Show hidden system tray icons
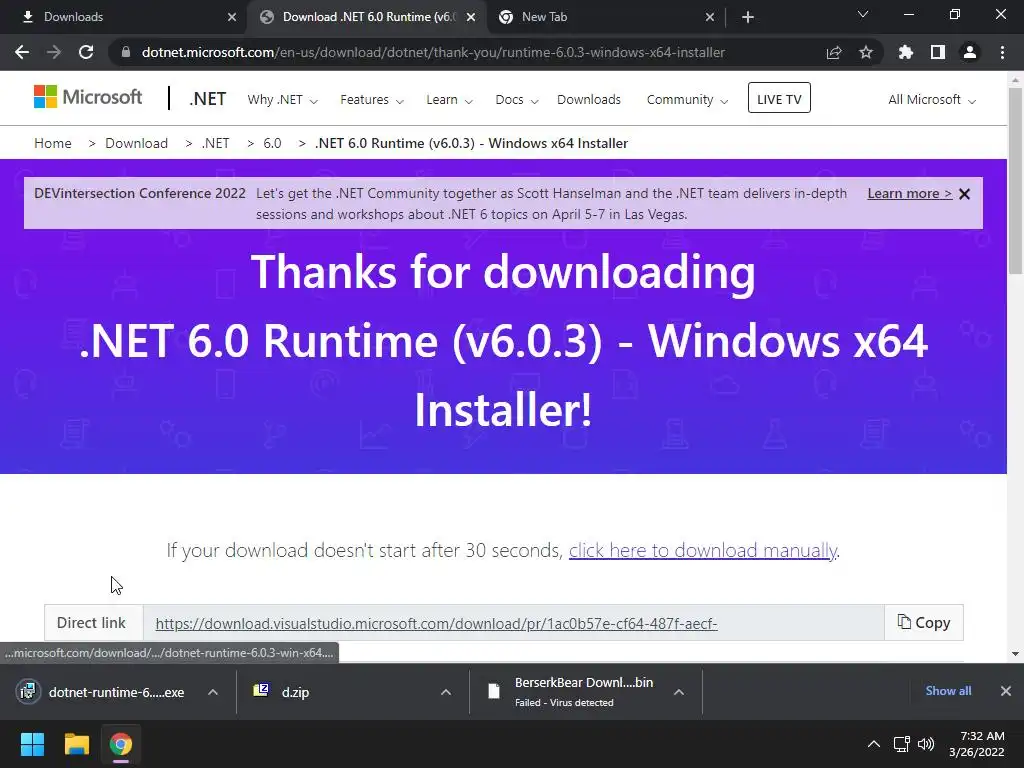Image resolution: width=1024 pixels, height=768 pixels. [873, 744]
